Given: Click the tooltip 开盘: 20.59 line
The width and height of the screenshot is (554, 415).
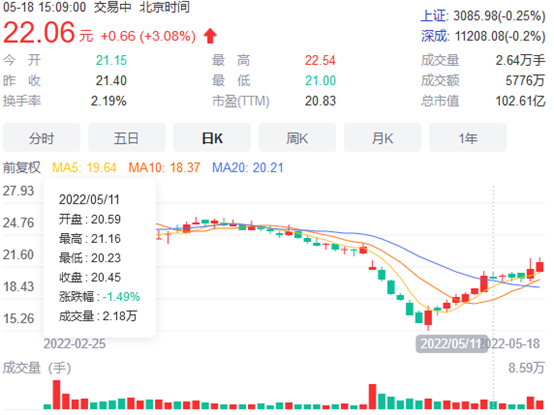Looking at the screenshot, I should point(90,219).
